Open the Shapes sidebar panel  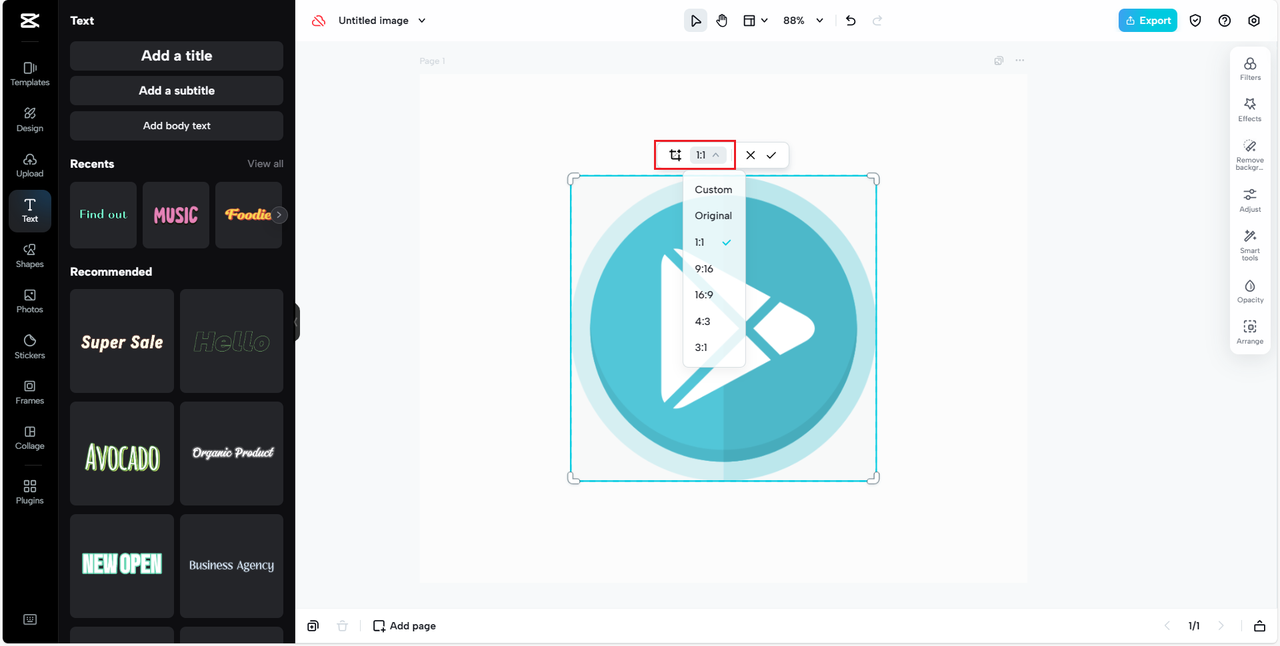click(30, 256)
